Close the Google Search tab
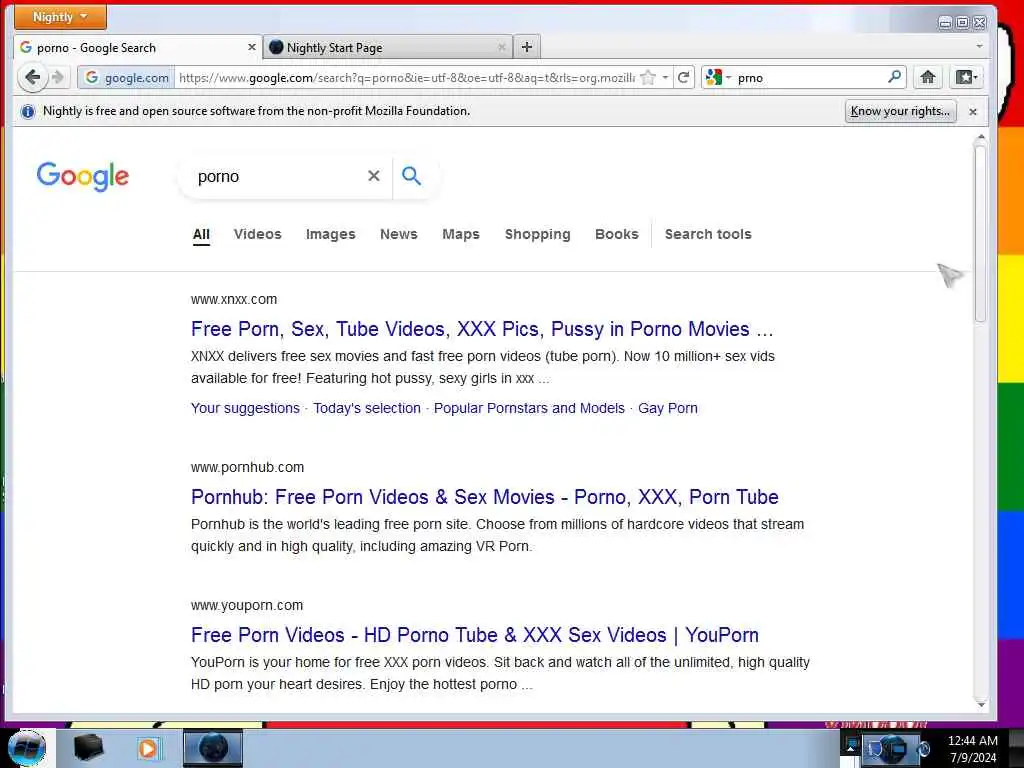This screenshot has width=1024, height=768. (x=251, y=47)
